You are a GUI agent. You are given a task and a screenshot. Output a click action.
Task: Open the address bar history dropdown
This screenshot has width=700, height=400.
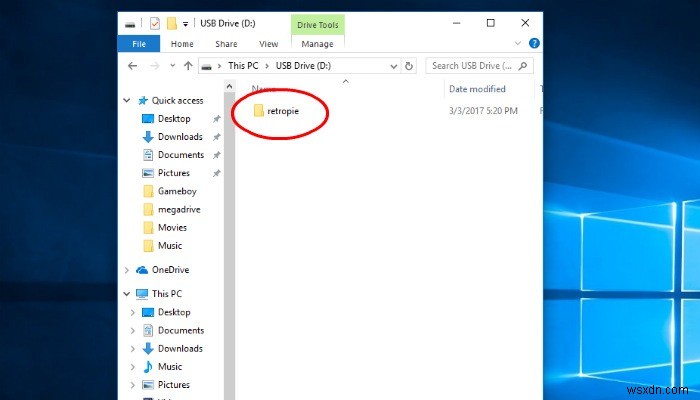click(x=393, y=66)
